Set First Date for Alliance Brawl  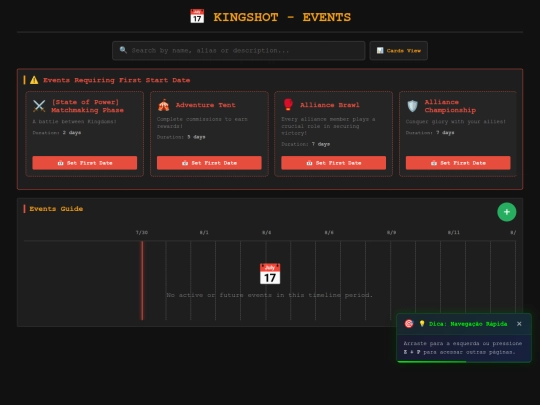pyautogui.click(x=334, y=163)
